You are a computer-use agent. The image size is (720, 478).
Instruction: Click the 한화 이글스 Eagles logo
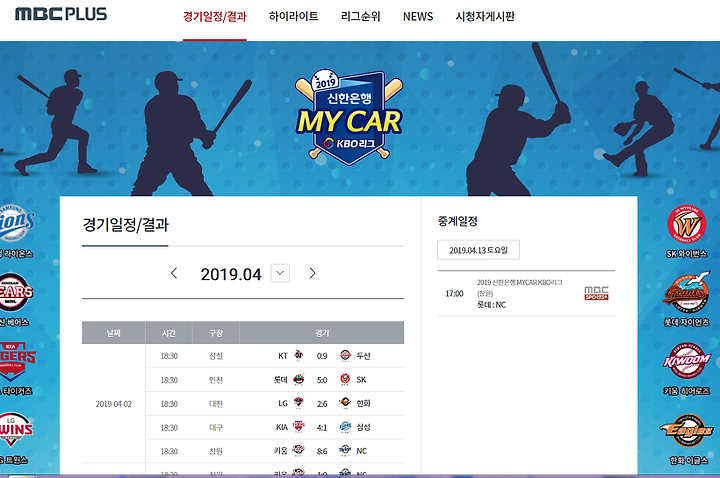click(x=686, y=430)
